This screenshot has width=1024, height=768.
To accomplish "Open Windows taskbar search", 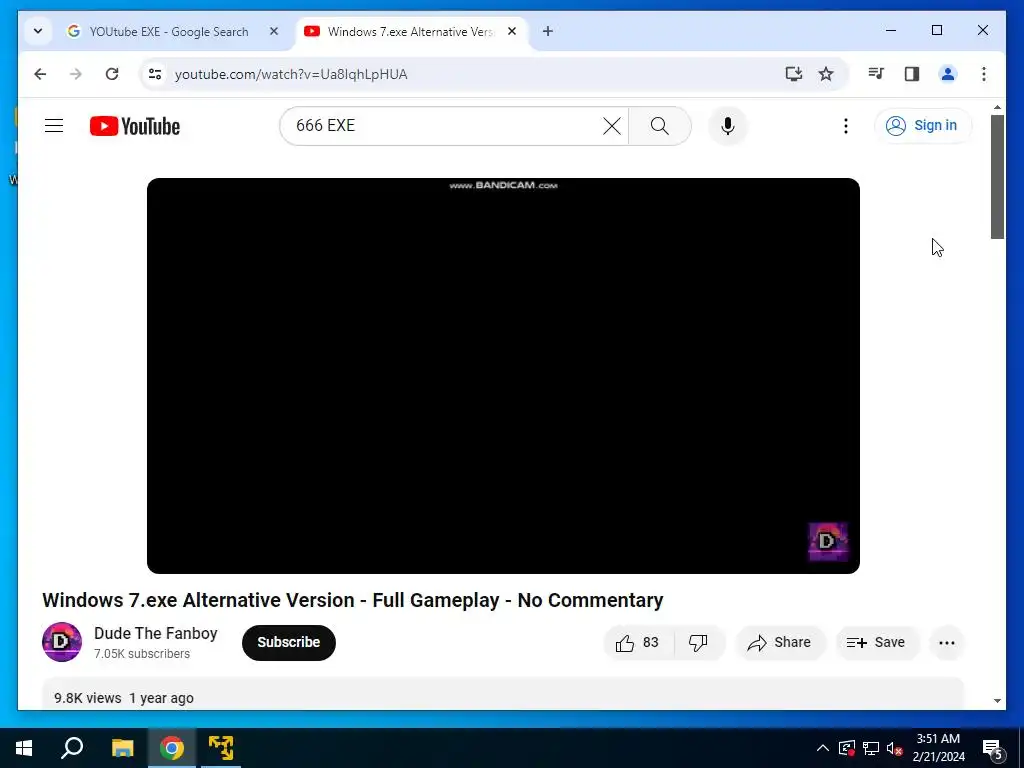I will pyautogui.click(x=72, y=748).
